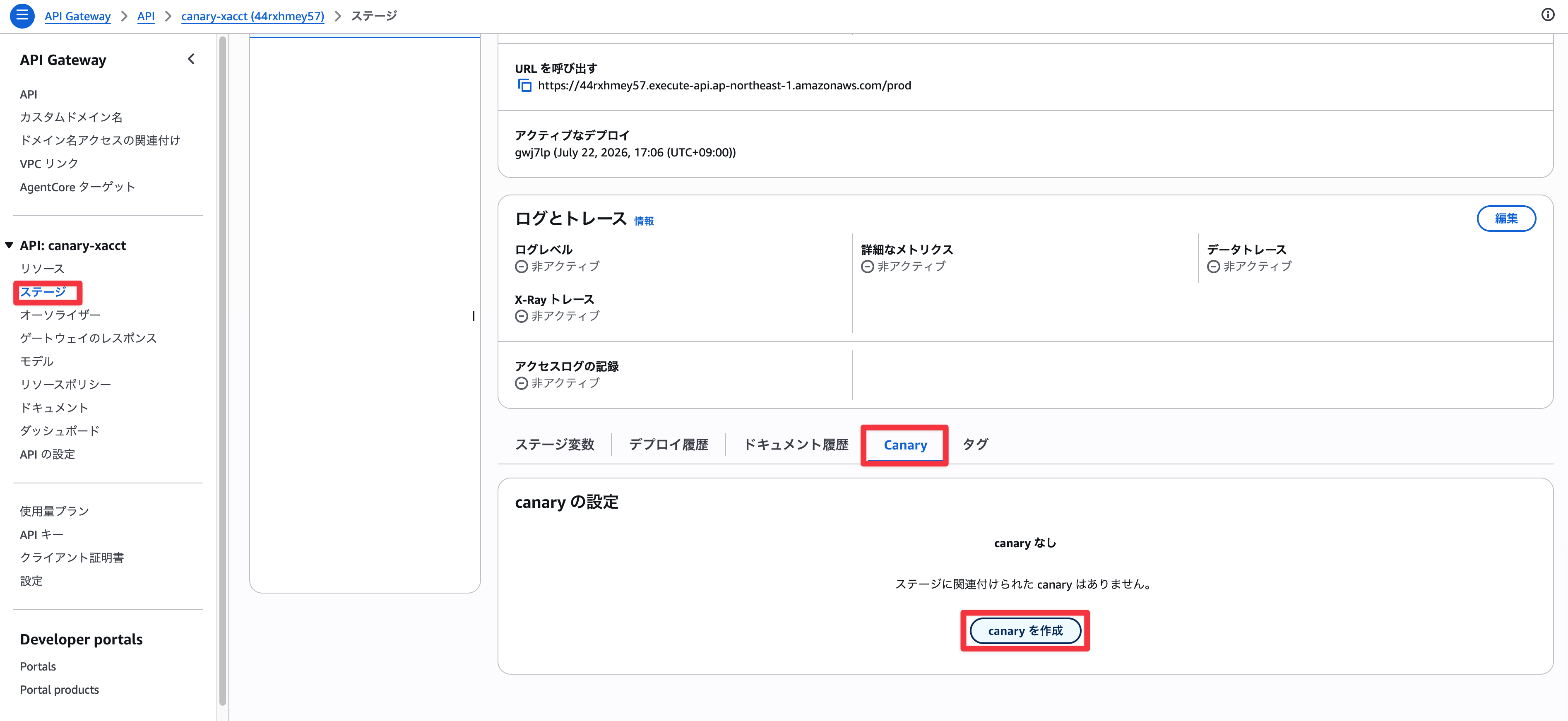Viewport: 1568px width, 721px height.
Task: Open 情報 link next to ログとトレース
Action: point(644,221)
